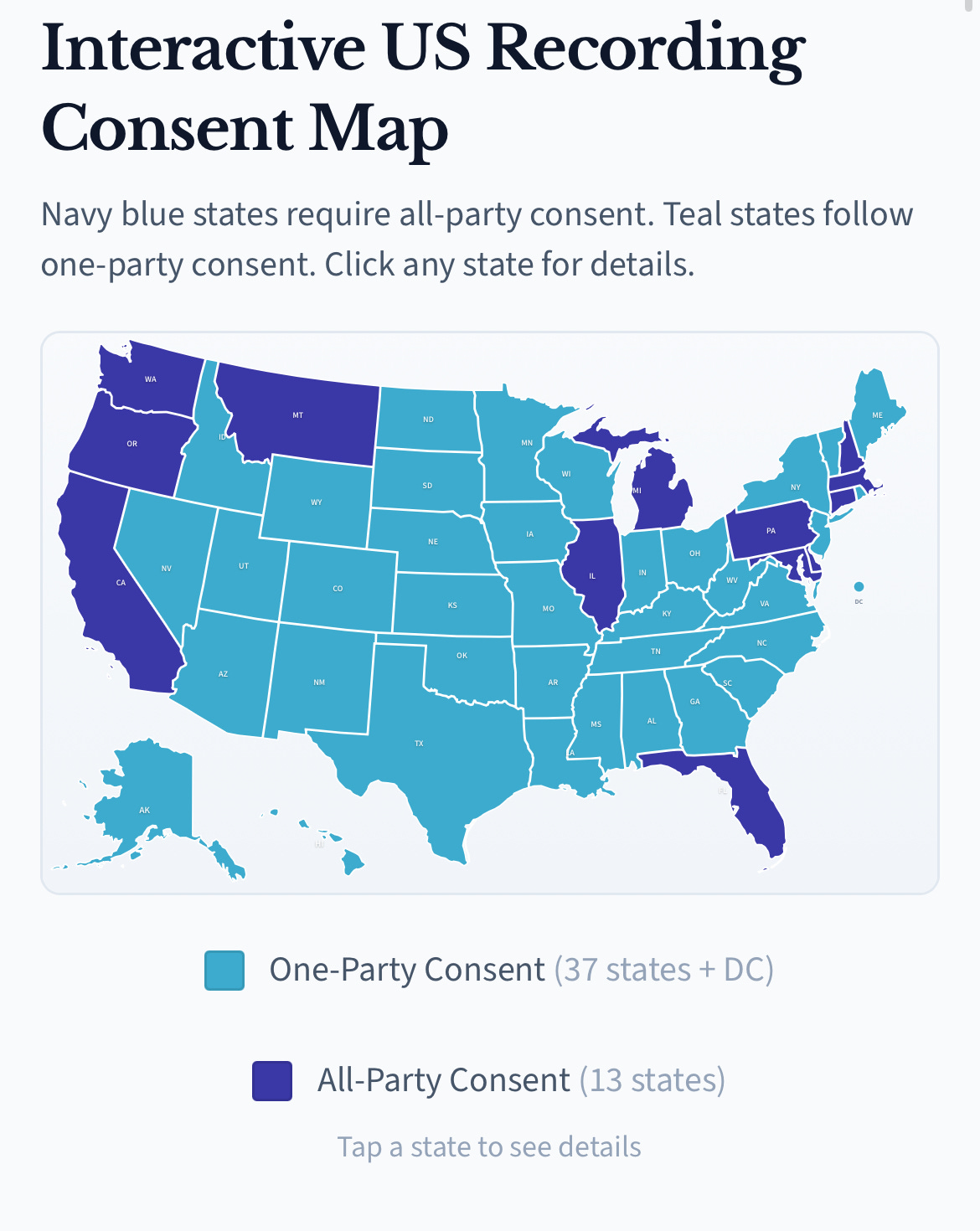Open details for Maine
This screenshot has height=1231, width=980.
point(875,415)
